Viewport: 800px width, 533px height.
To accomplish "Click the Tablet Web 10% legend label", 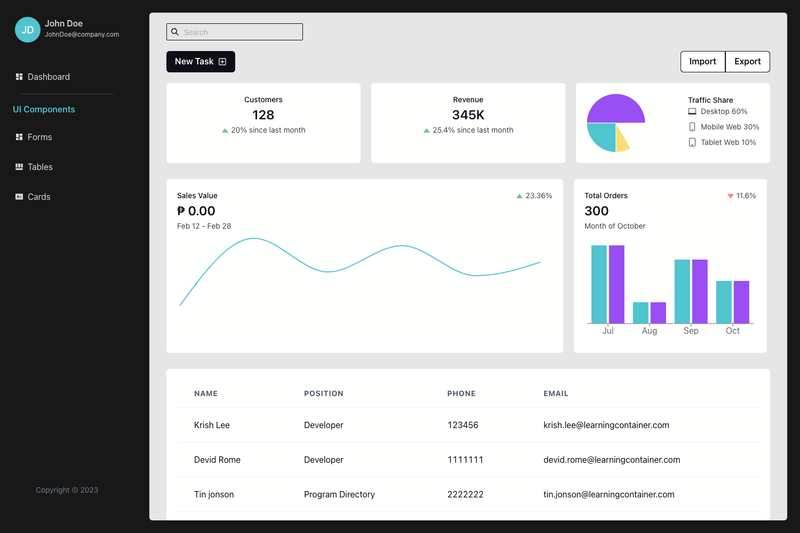I will [728, 142].
